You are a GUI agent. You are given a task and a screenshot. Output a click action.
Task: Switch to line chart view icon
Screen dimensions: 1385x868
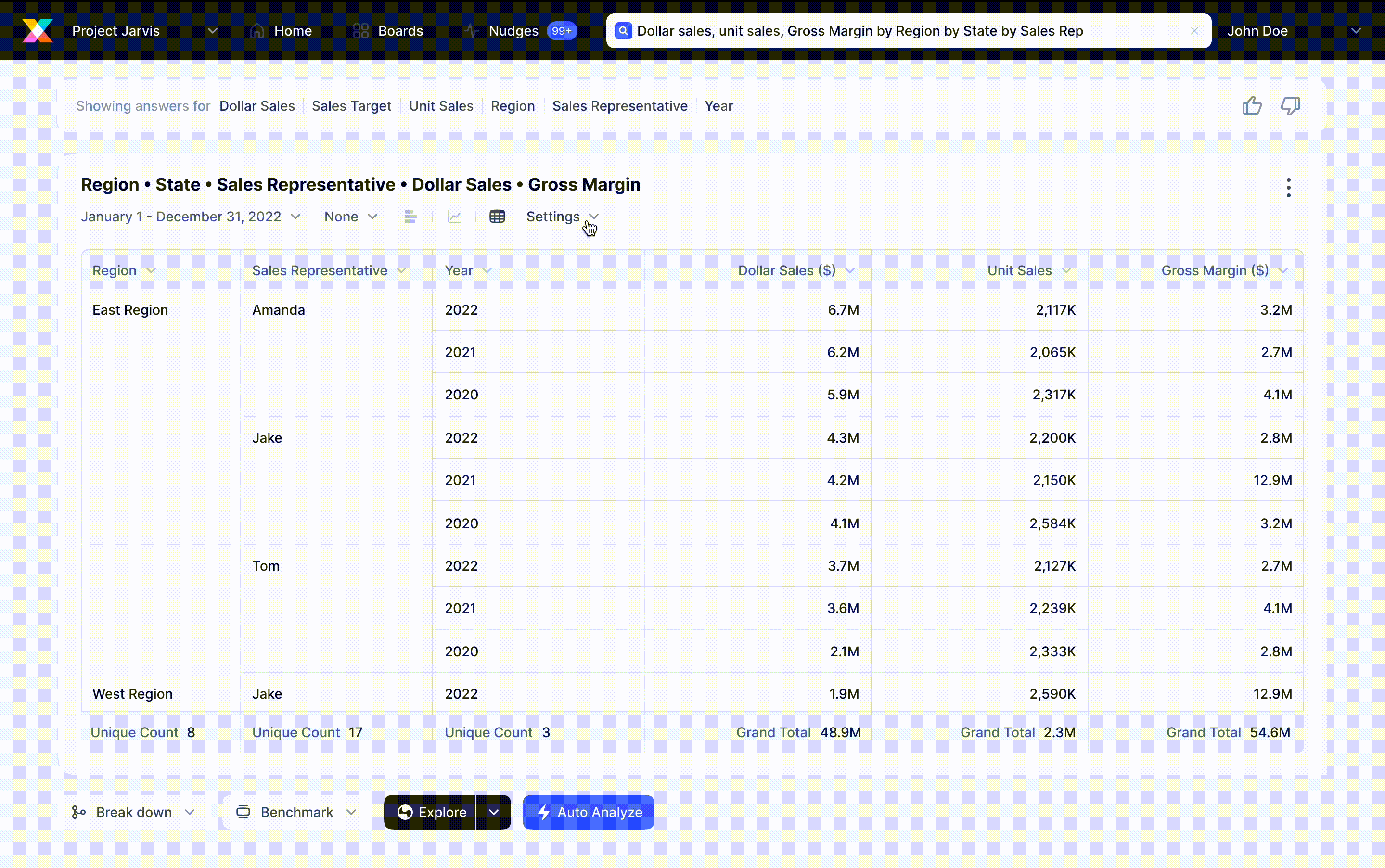(x=454, y=217)
